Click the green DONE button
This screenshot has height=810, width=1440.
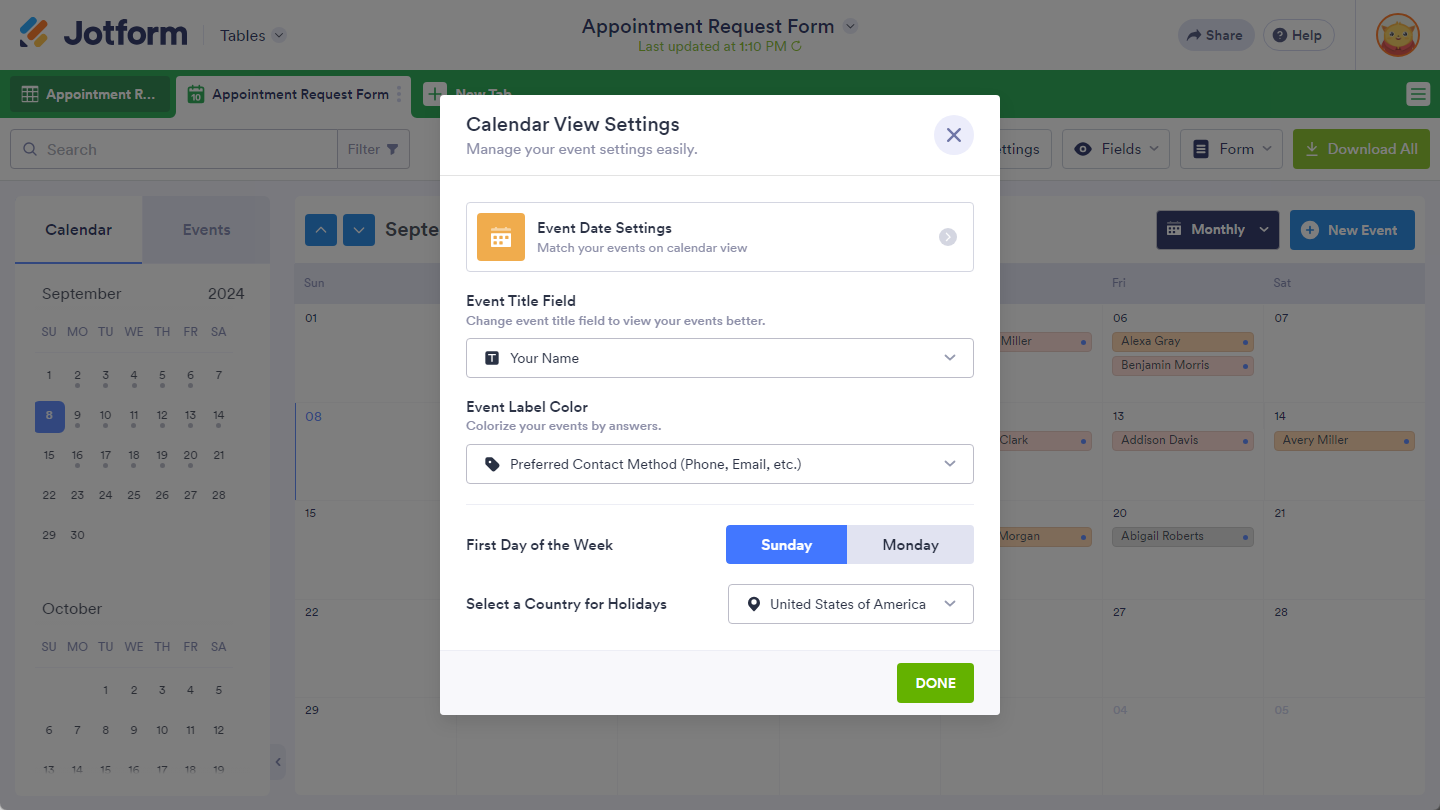point(935,683)
